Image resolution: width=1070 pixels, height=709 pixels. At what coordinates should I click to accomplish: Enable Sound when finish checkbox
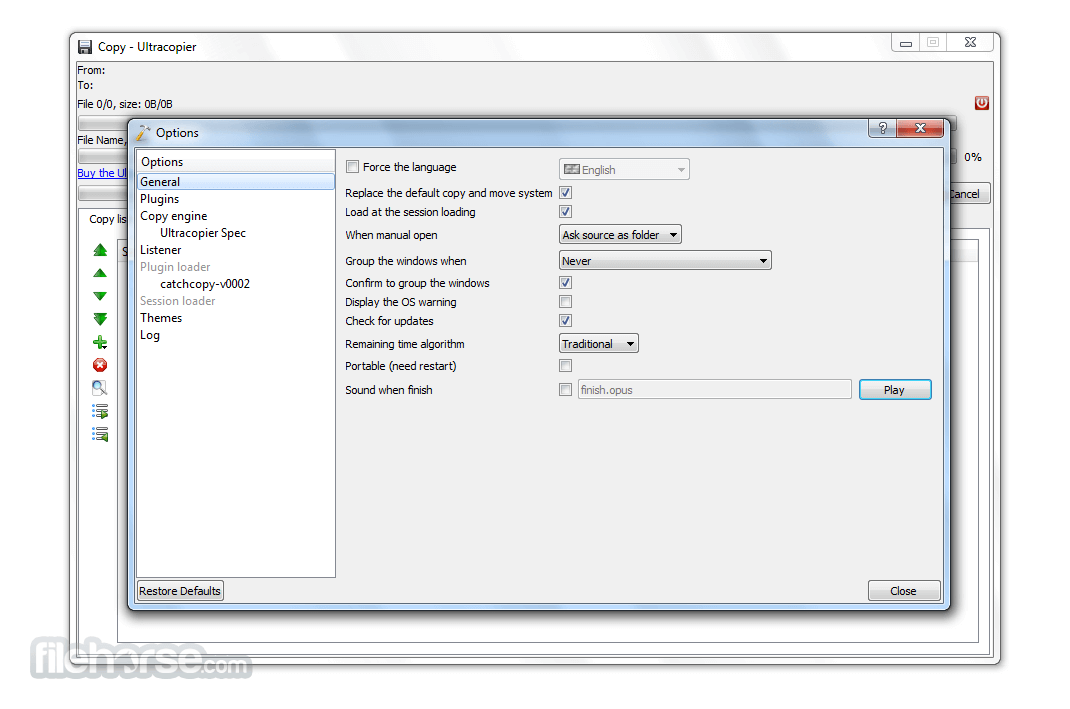tap(565, 390)
